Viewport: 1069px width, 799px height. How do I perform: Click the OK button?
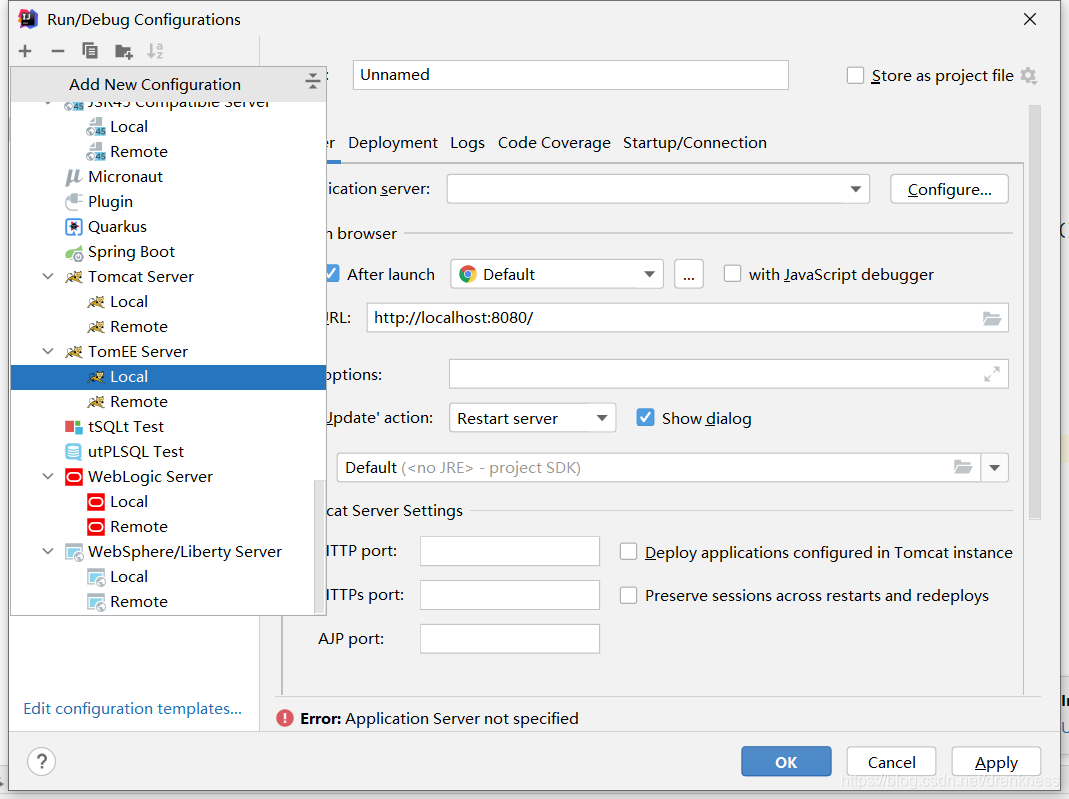coord(786,762)
